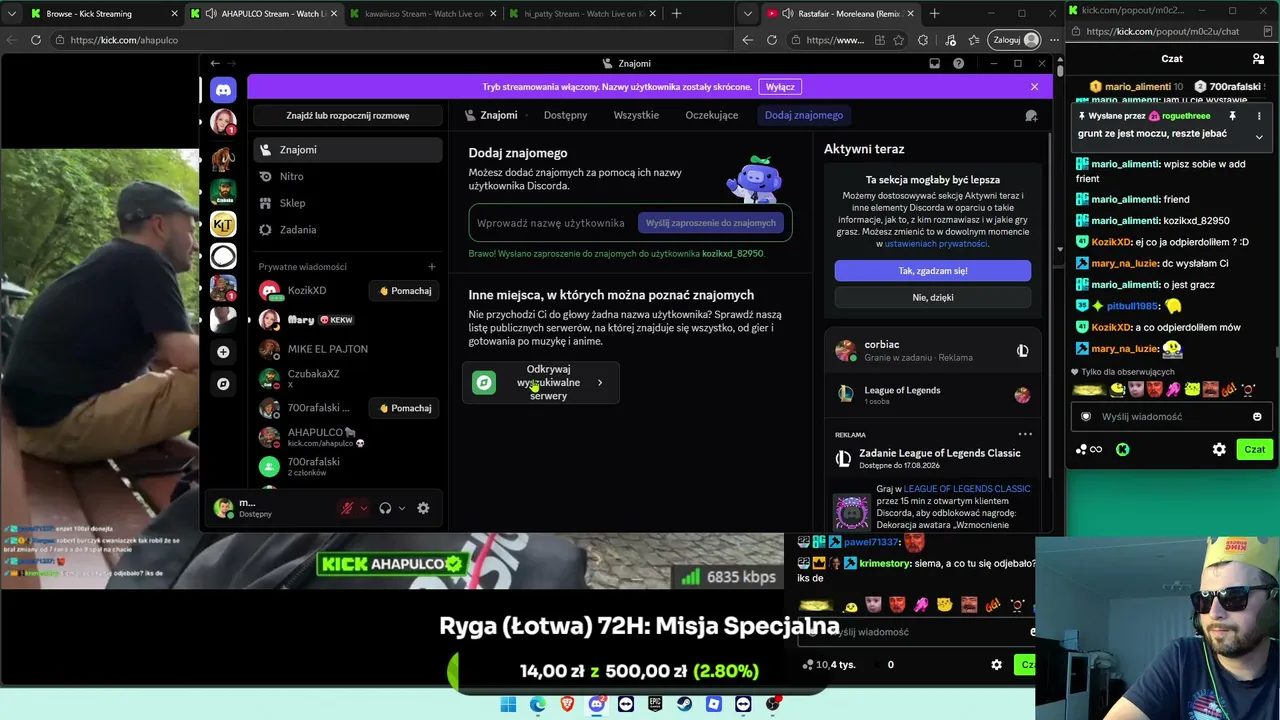
Task: Launch Steam from the taskbar
Action: pyautogui.click(x=684, y=704)
